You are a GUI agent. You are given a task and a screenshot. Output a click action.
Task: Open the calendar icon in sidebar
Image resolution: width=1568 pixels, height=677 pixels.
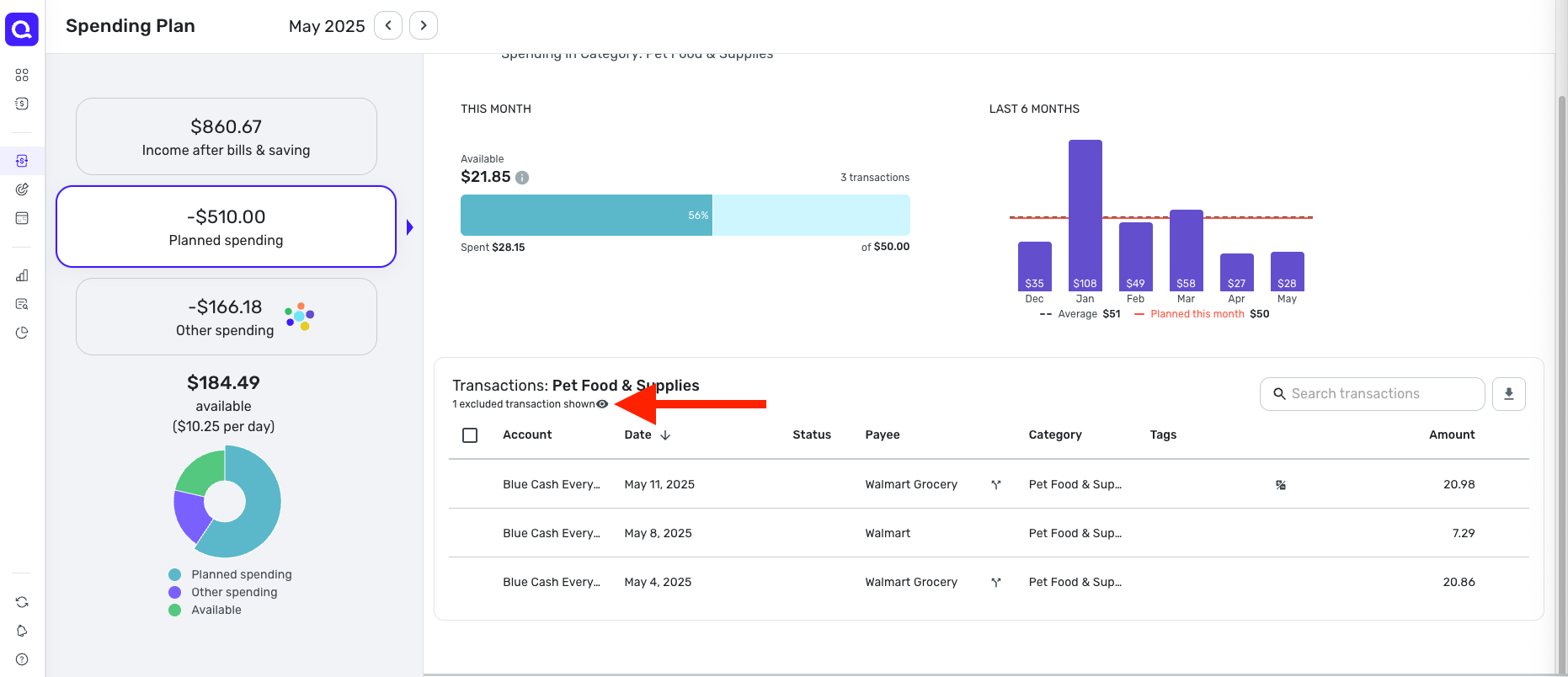tap(22, 218)
